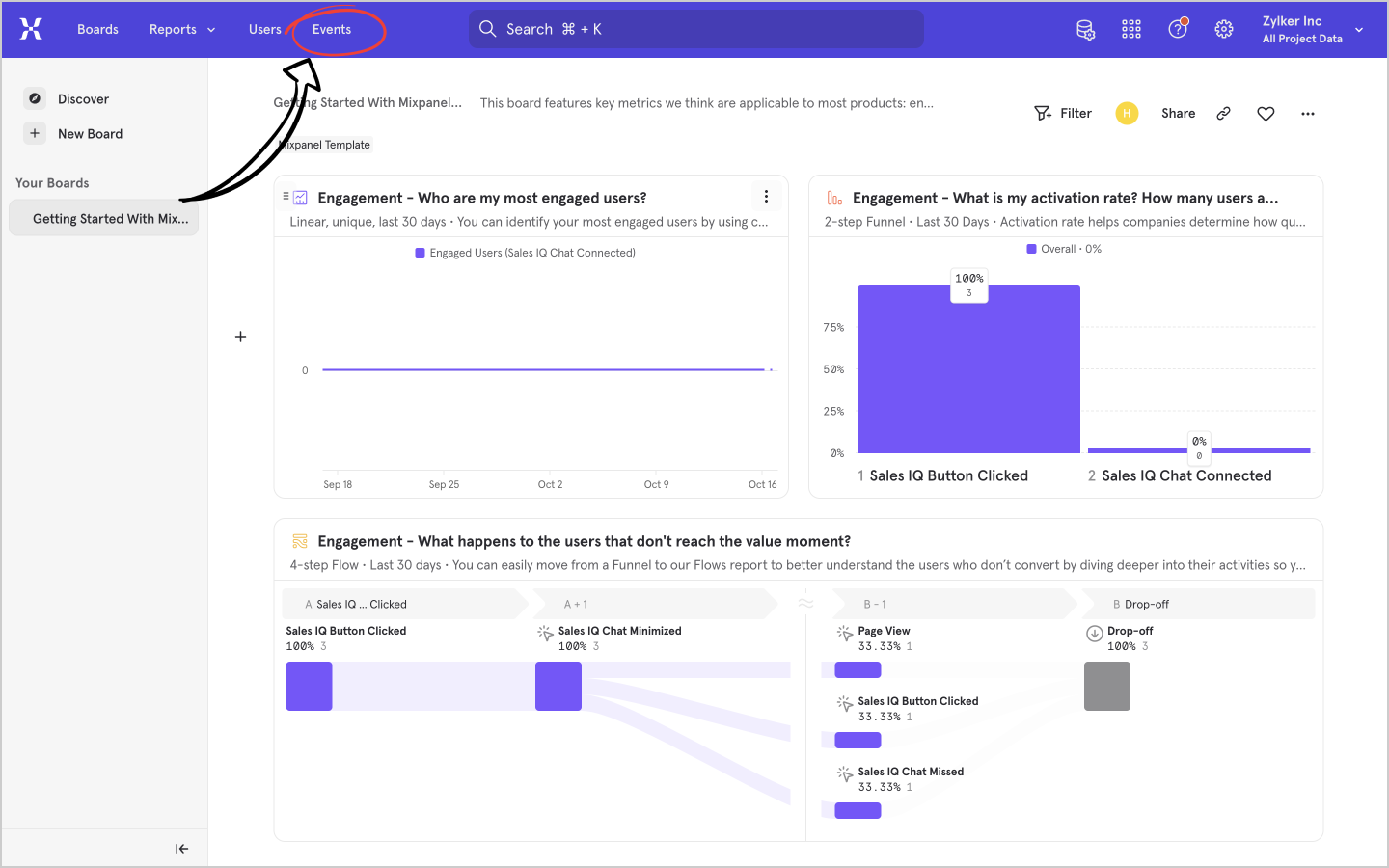
Task: Open the data management icon
Action: tap(1085, 30)
